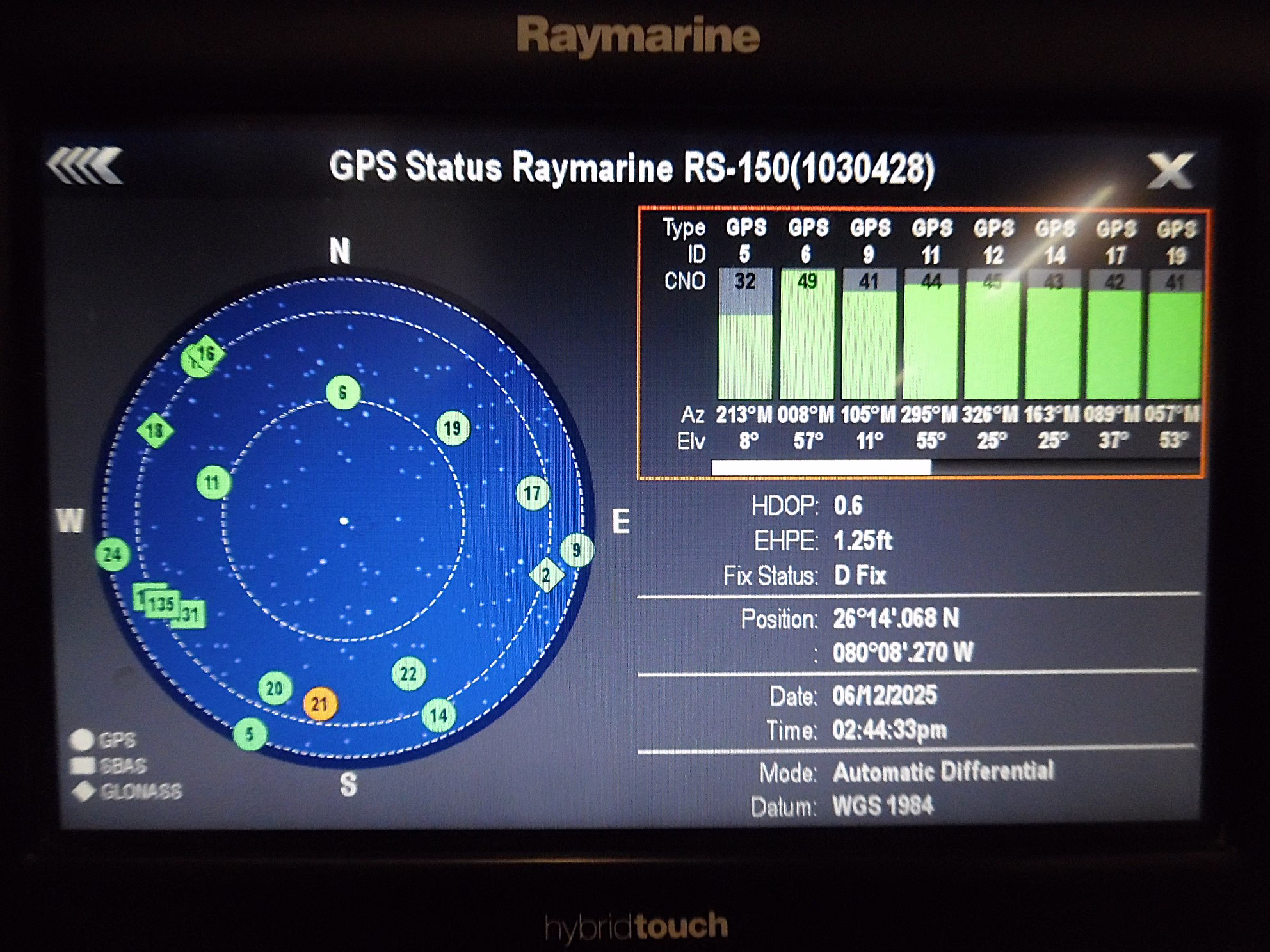
Task: Select GPS satellite 24 on sky view
Action: pos(113,554)
